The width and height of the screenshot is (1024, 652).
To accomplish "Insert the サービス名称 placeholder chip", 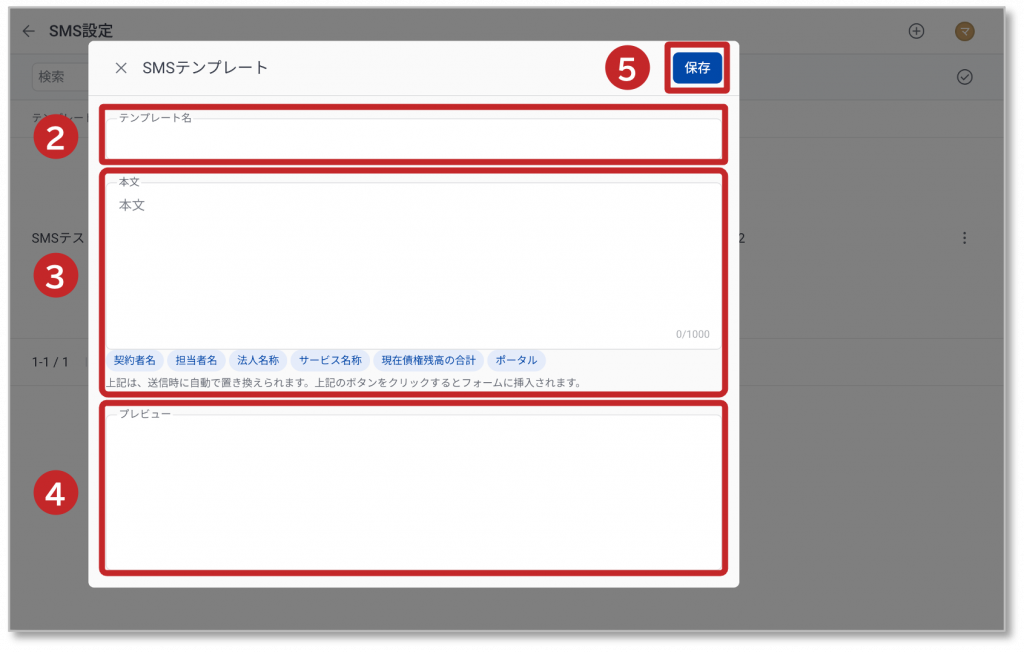I will (331, 360).
